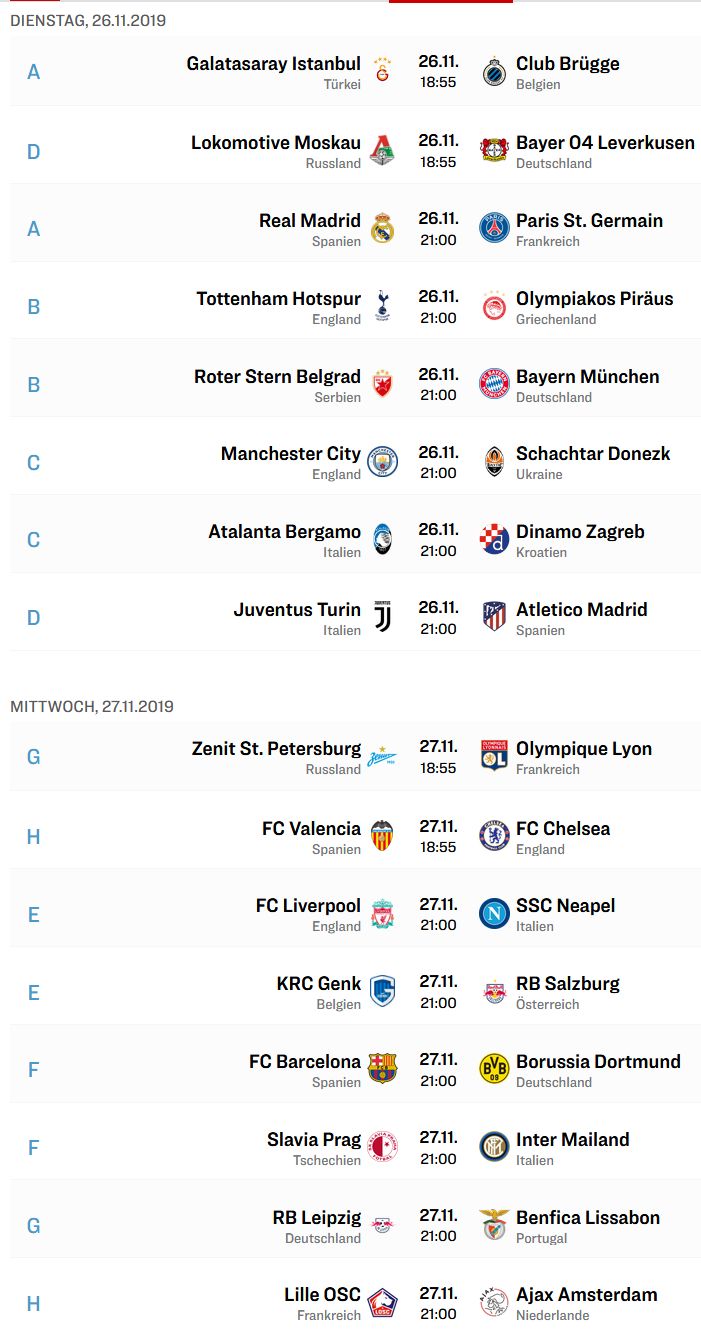The height and width of the screenshot is (1335, 701).
Task: Open the Tottenham Hotspur team link
Action: click(279, 299)
